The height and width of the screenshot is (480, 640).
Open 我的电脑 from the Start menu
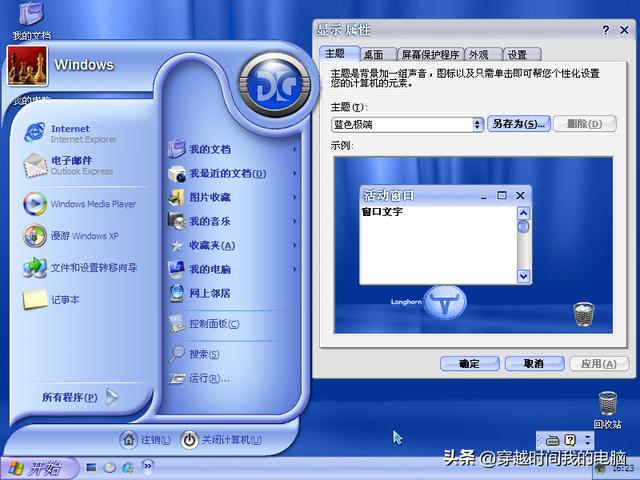[x=200, y=269]
